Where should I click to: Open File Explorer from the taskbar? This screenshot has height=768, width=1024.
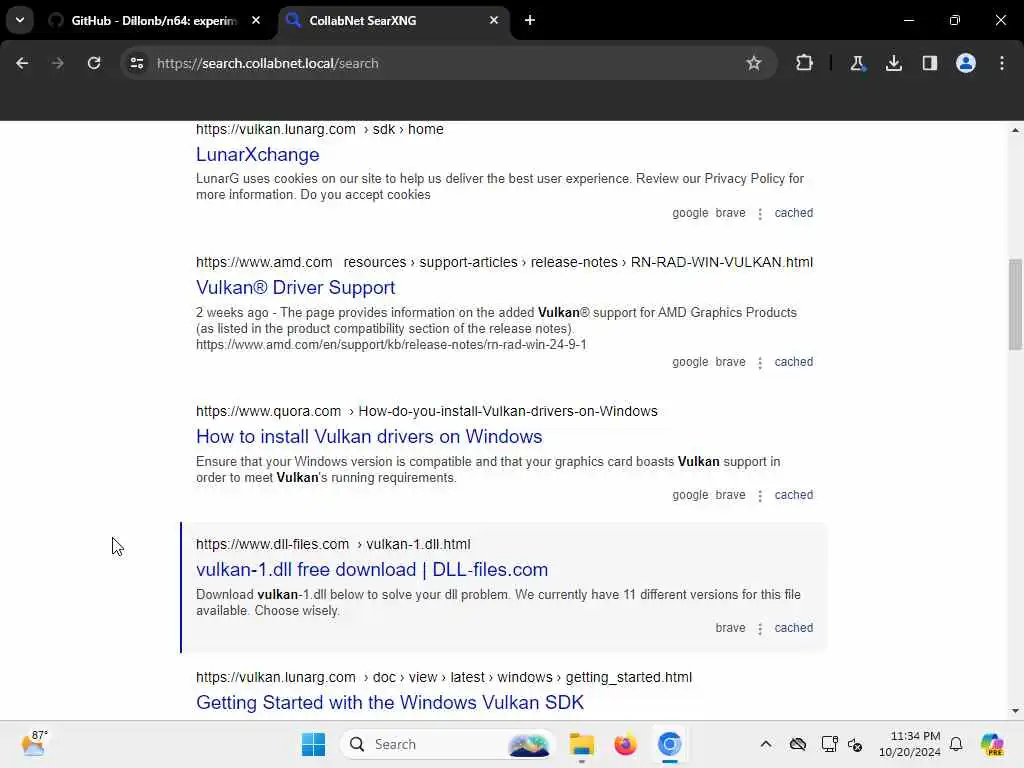coord(581,744)
